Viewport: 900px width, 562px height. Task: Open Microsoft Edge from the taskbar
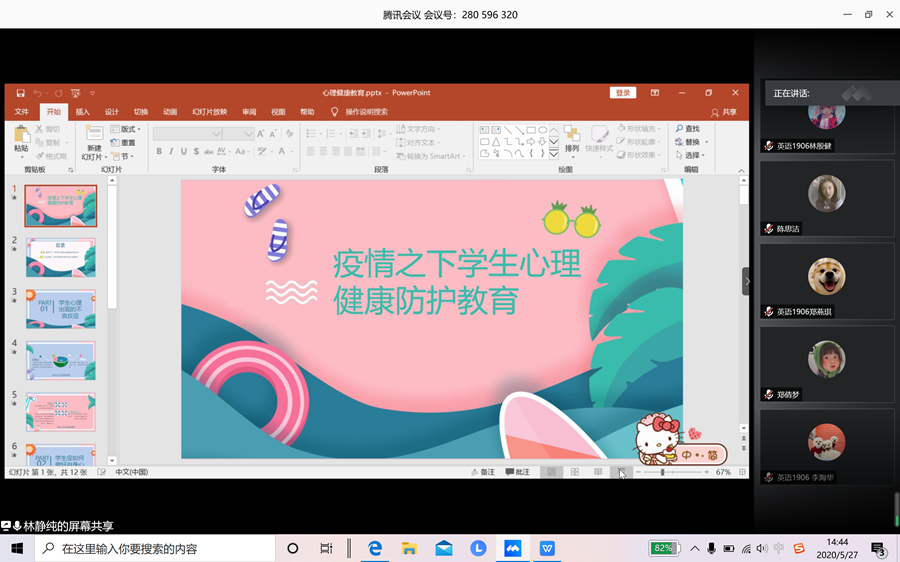(375, 548)
